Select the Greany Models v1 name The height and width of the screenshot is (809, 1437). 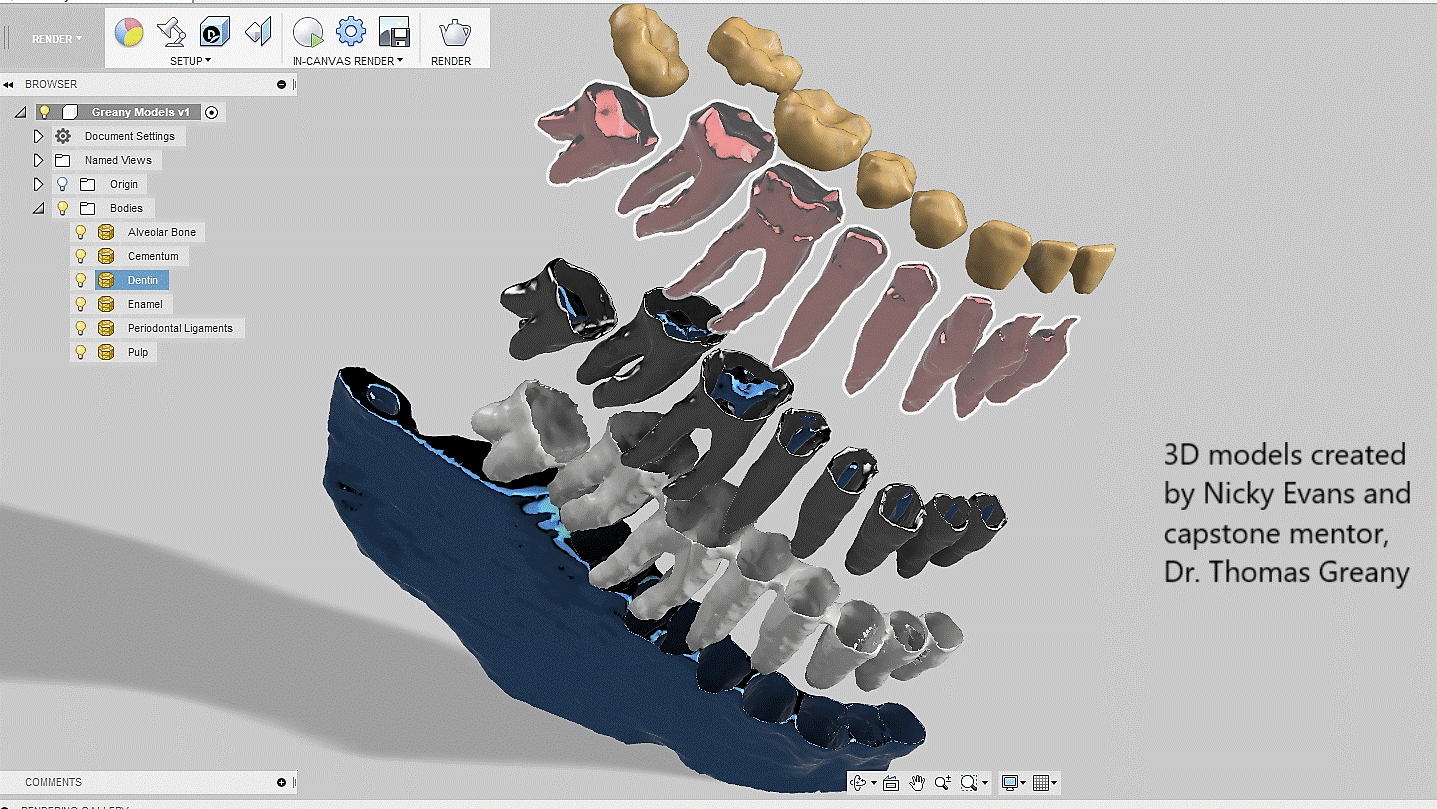(x=140, y=112)
